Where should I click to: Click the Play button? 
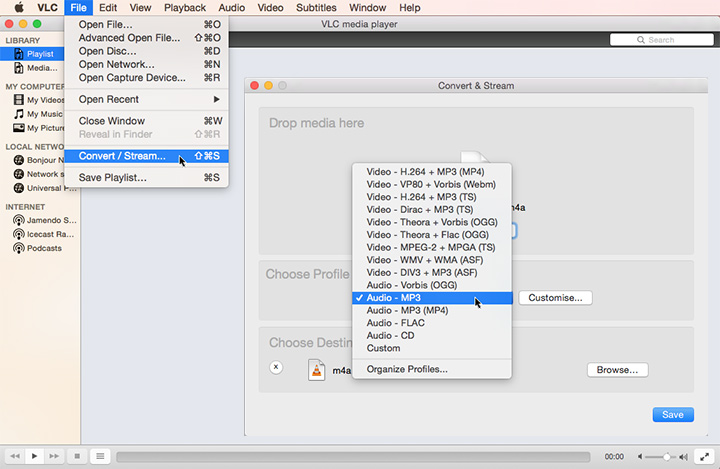click(34, 456)
